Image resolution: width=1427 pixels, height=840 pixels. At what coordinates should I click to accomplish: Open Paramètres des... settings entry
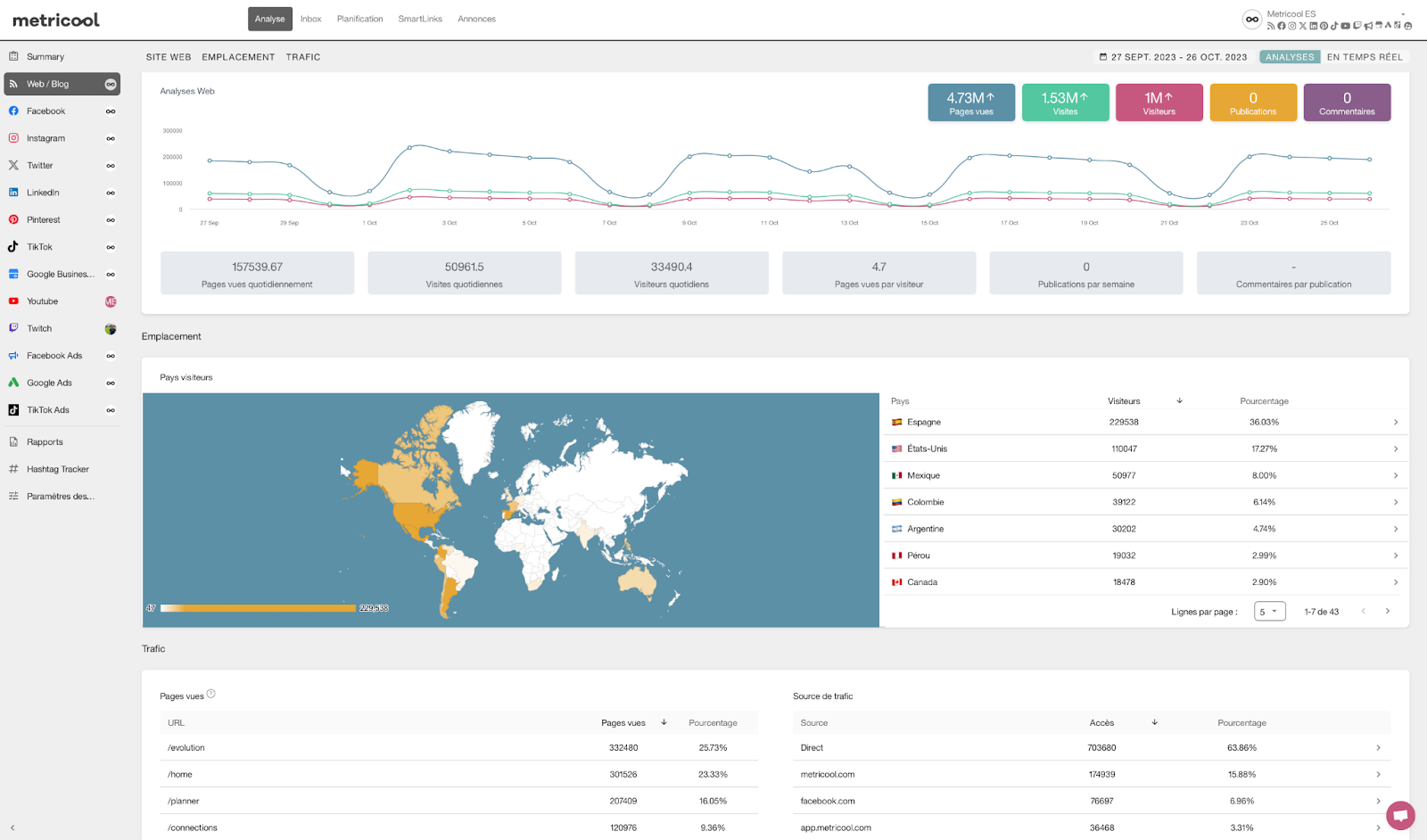click(62, 496)
